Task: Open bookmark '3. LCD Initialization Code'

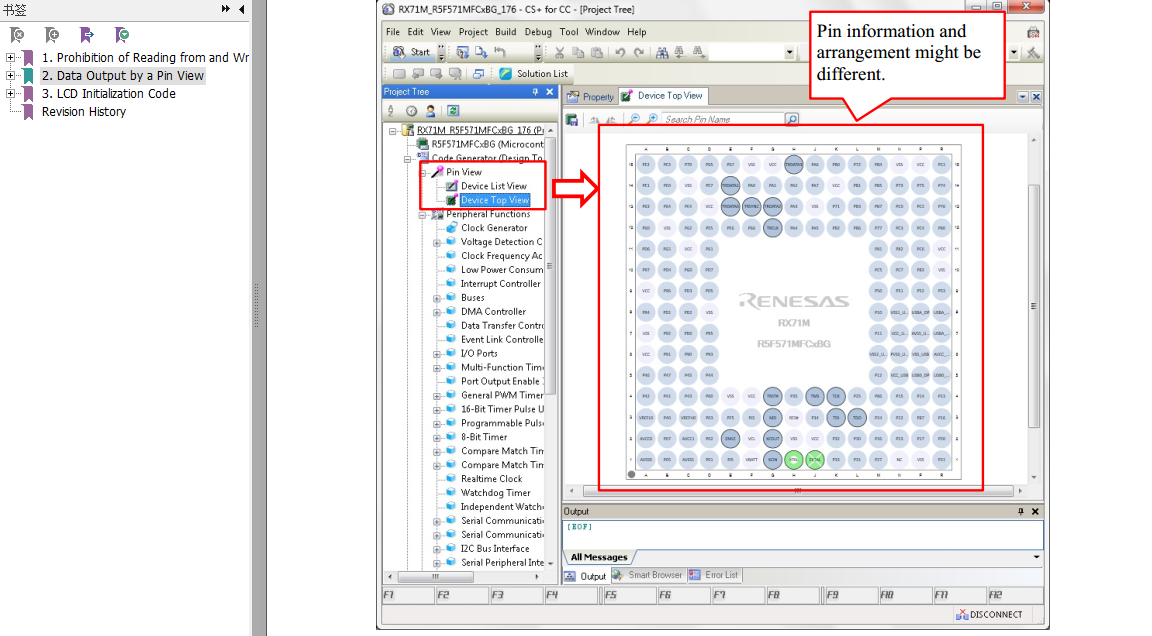Action: click(x=109, y=93)
